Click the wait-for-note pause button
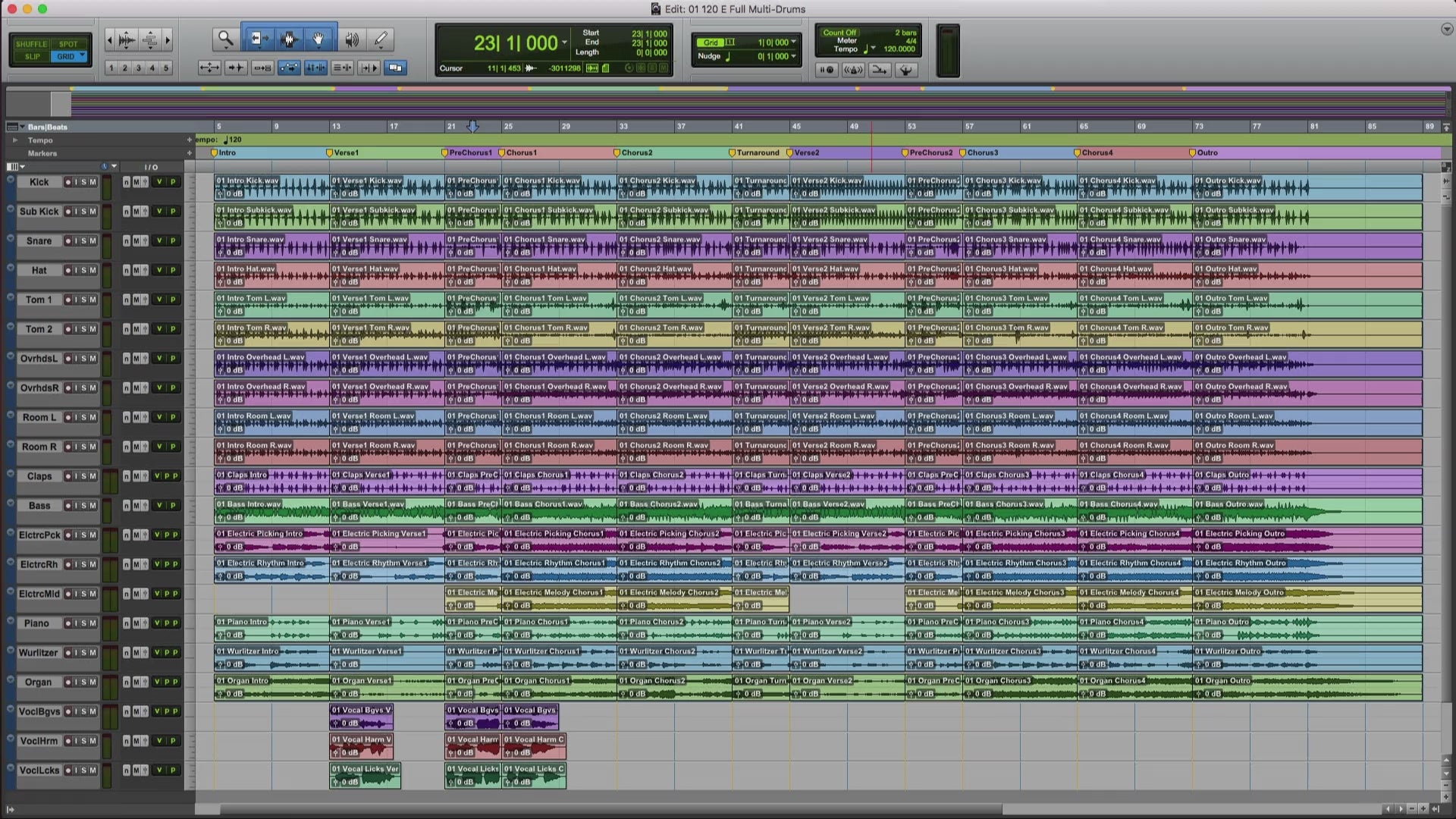Screen dimensions: 1456x819 (827, 70)
